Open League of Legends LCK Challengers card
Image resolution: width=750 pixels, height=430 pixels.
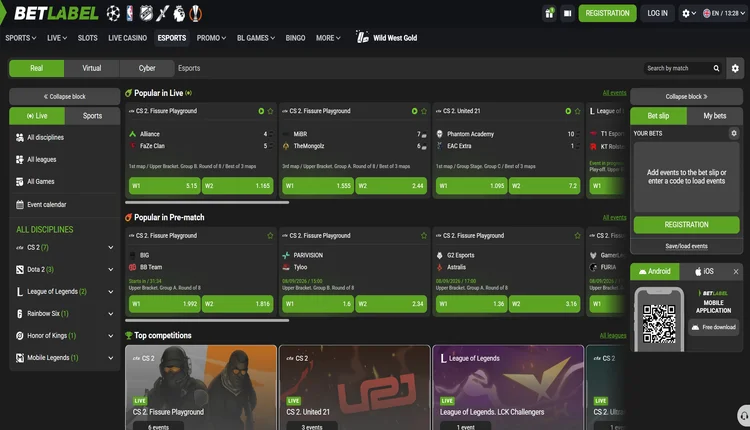(508, 387)
